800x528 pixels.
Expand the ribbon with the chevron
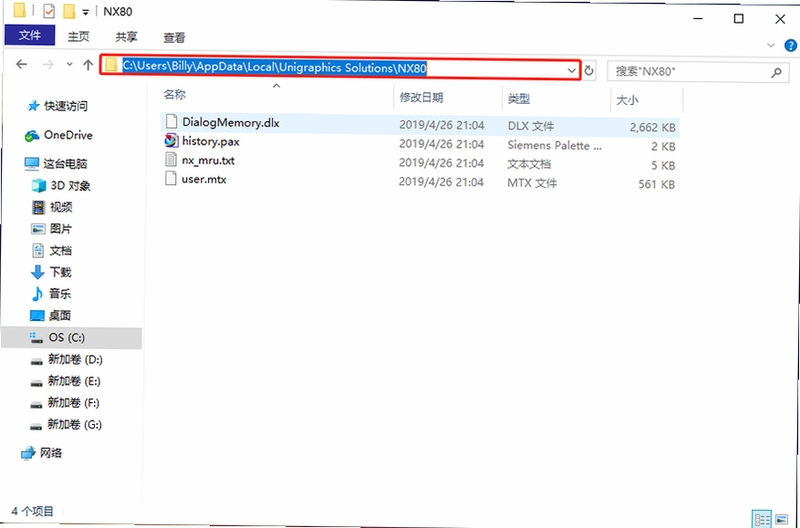pyautogui.click(x=771, y=45)
